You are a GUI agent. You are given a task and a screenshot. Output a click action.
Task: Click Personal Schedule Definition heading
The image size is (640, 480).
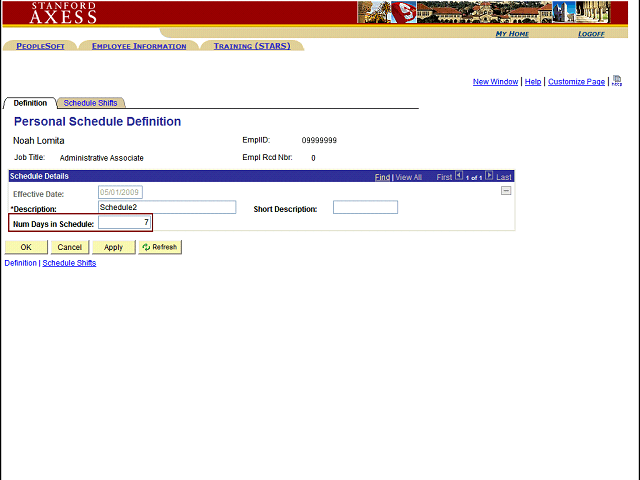[x=97, y=122]
